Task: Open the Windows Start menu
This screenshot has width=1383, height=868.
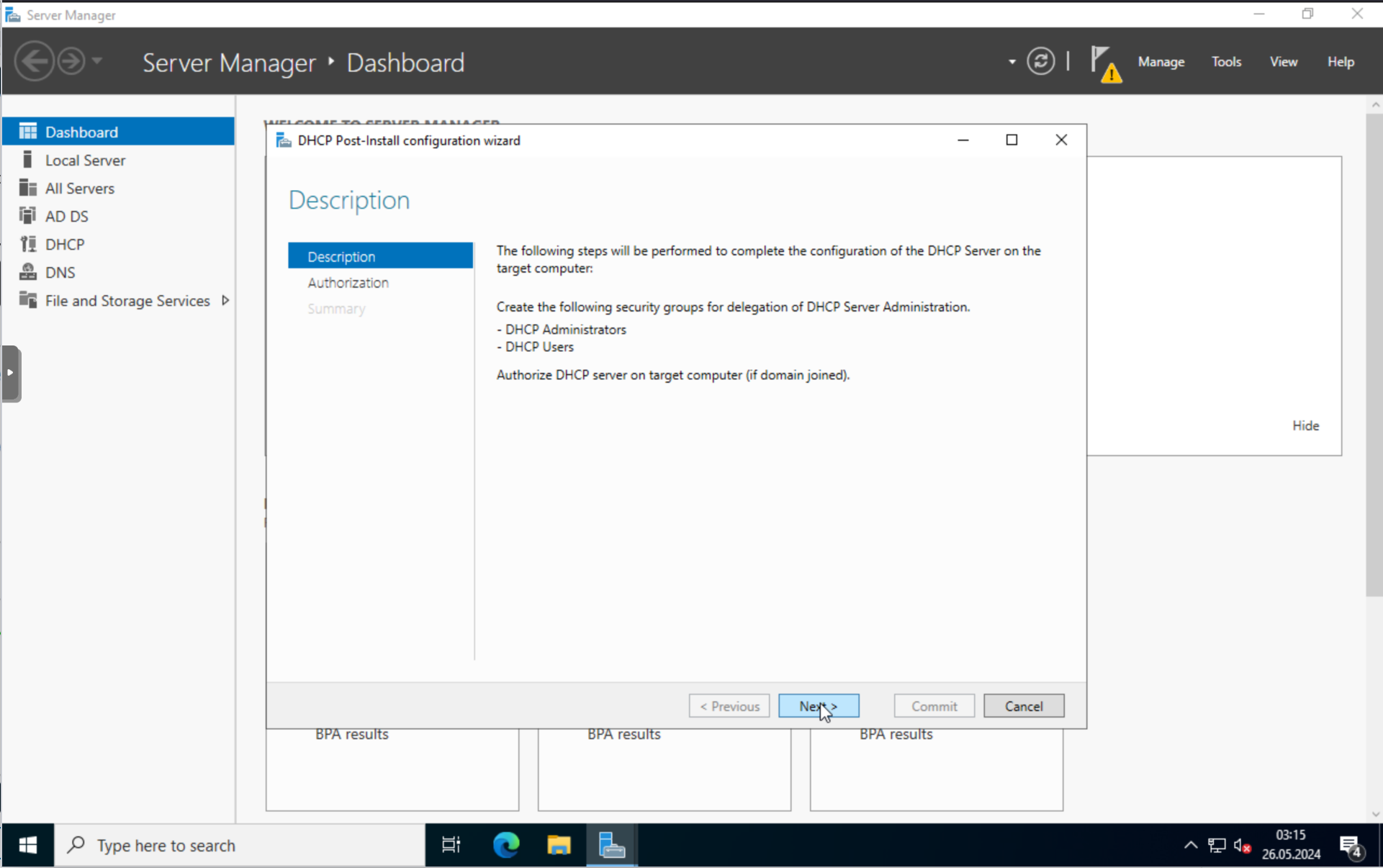Action: click(x=27, y=845)
